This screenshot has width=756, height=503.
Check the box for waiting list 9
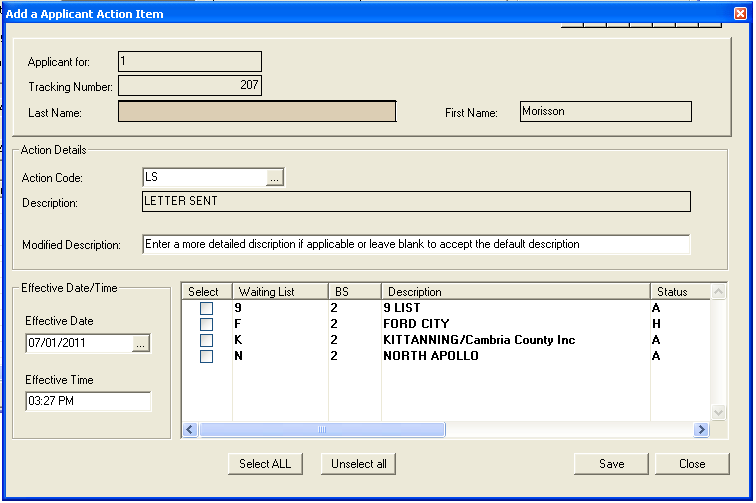(x=206, y=309)
